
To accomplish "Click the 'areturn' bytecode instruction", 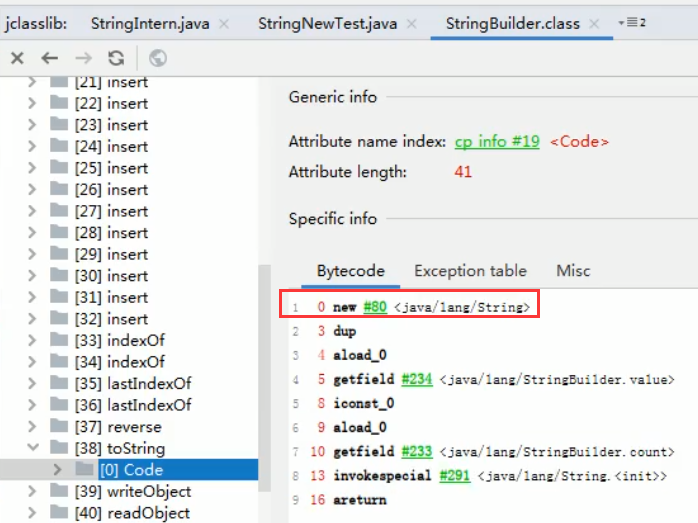I will pos(360,499).
